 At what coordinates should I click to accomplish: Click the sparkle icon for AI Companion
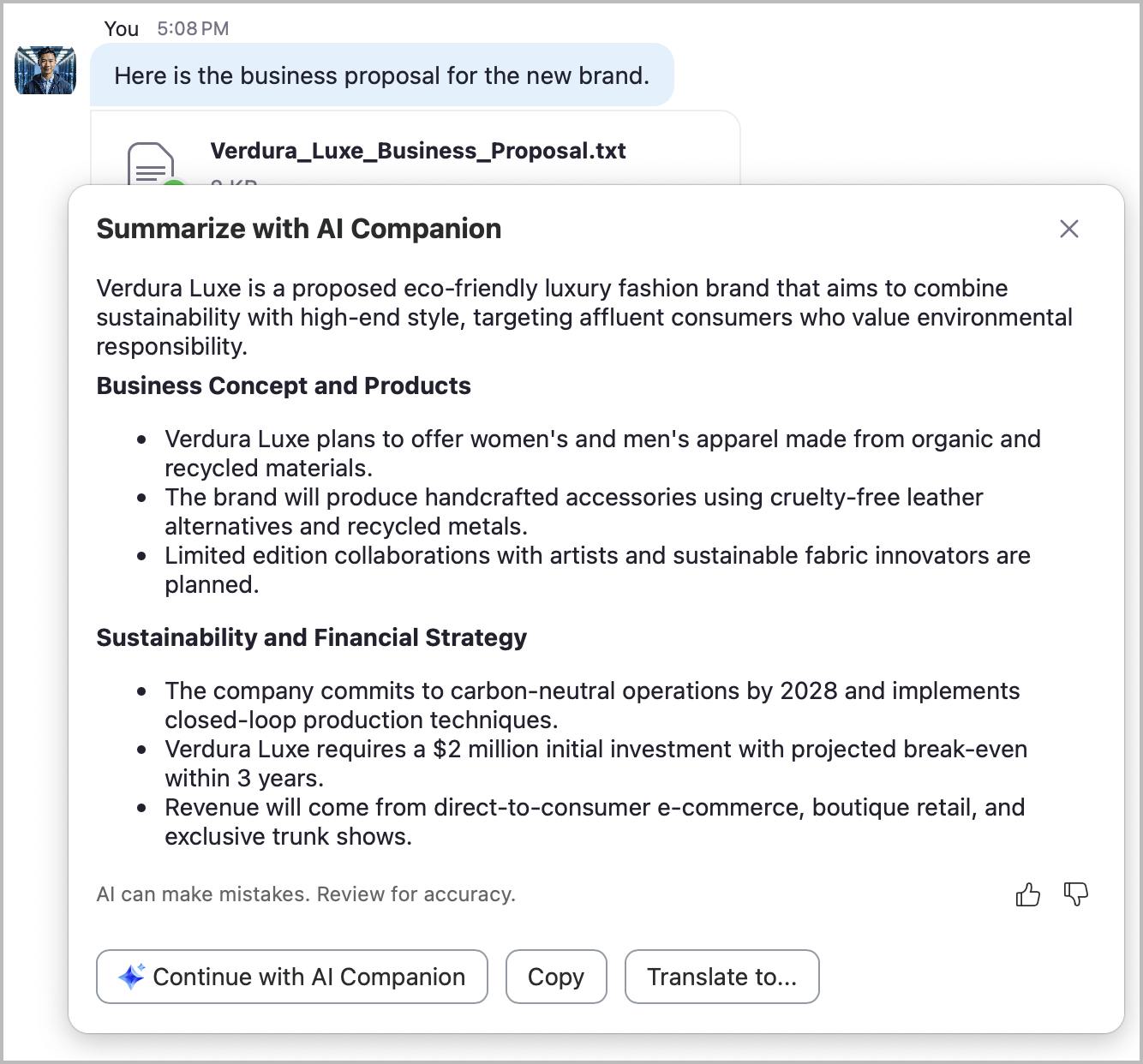pos(131,977)
